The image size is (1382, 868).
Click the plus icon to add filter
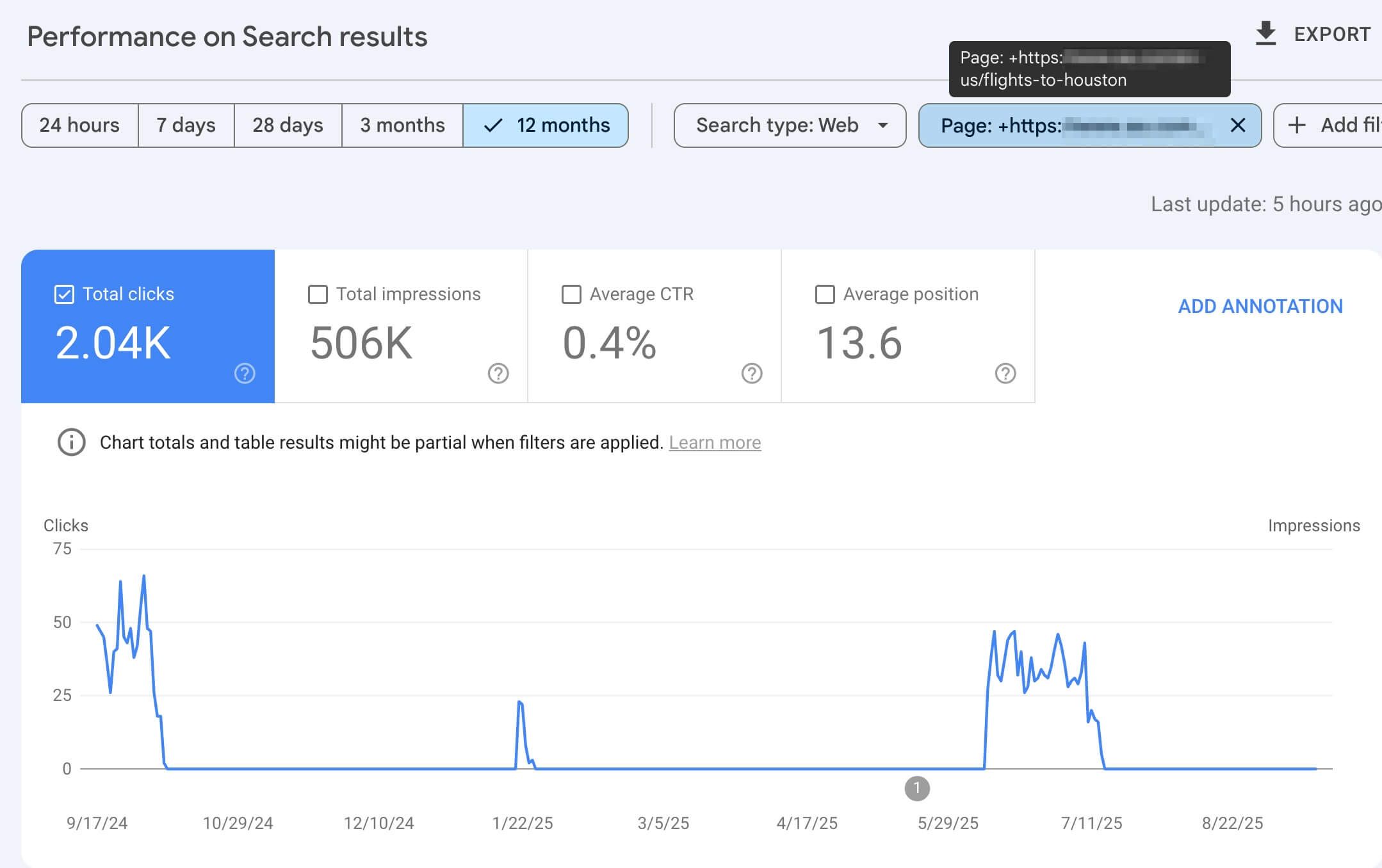point(1297,125)
